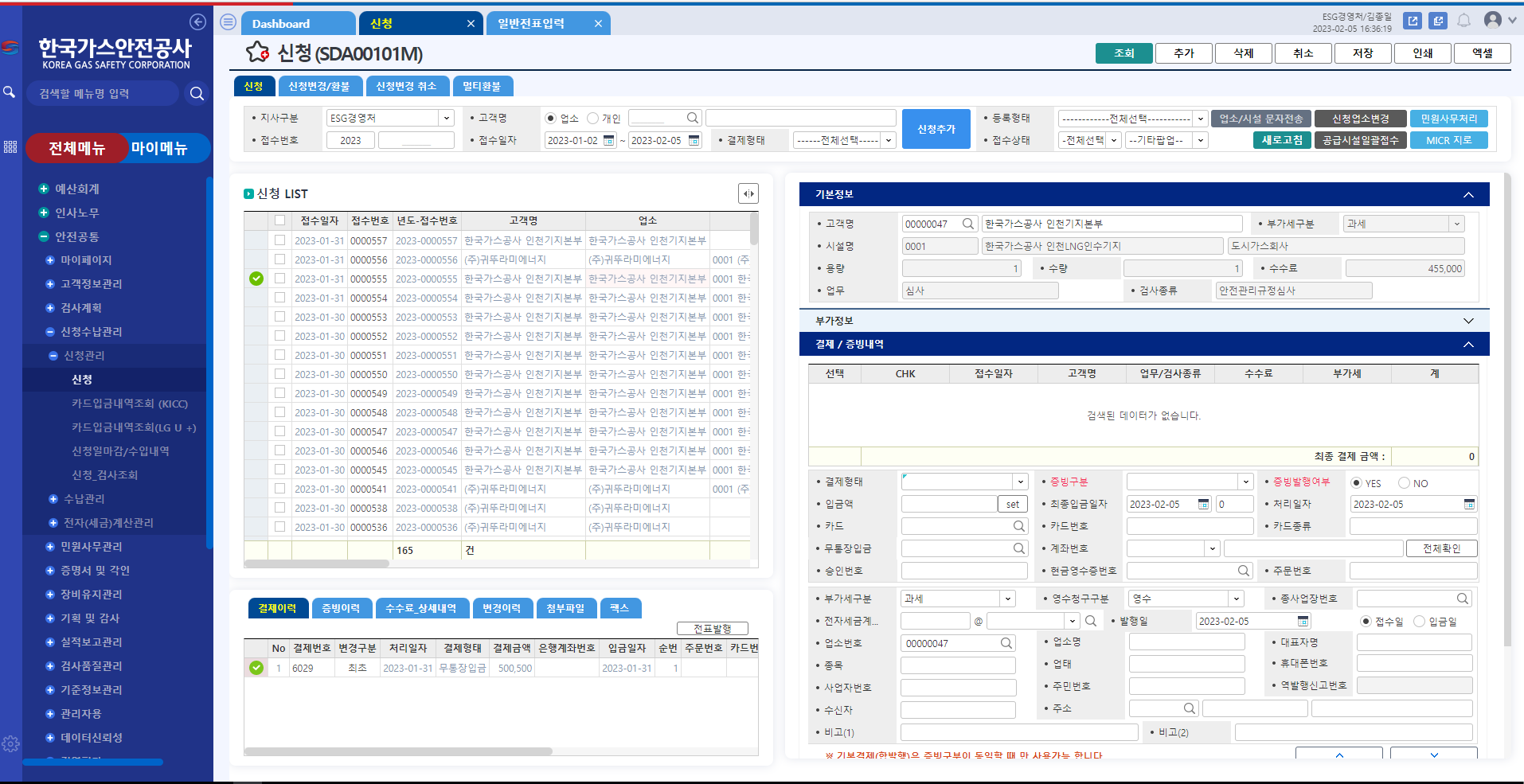Image resolution: width=1524 pixels, height=784 pixels.
Task: Expand the 부가정보 section
Action: tap(1468, 321)
